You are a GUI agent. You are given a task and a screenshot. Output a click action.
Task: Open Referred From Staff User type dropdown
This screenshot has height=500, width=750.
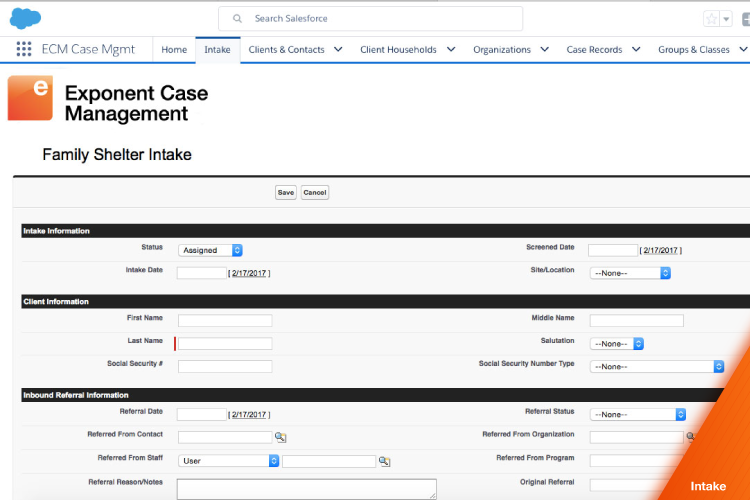pyautogui.click(x=229, y=461)
